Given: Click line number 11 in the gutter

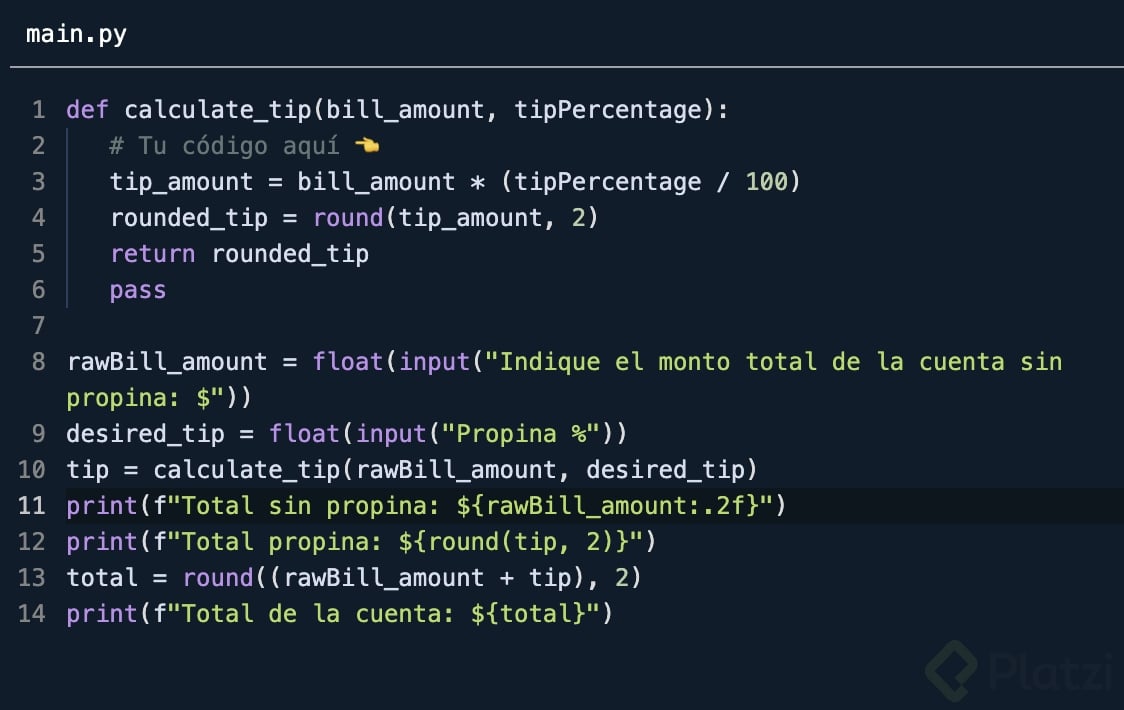Looking at the screenshot, I should click(x=32, y=506).
